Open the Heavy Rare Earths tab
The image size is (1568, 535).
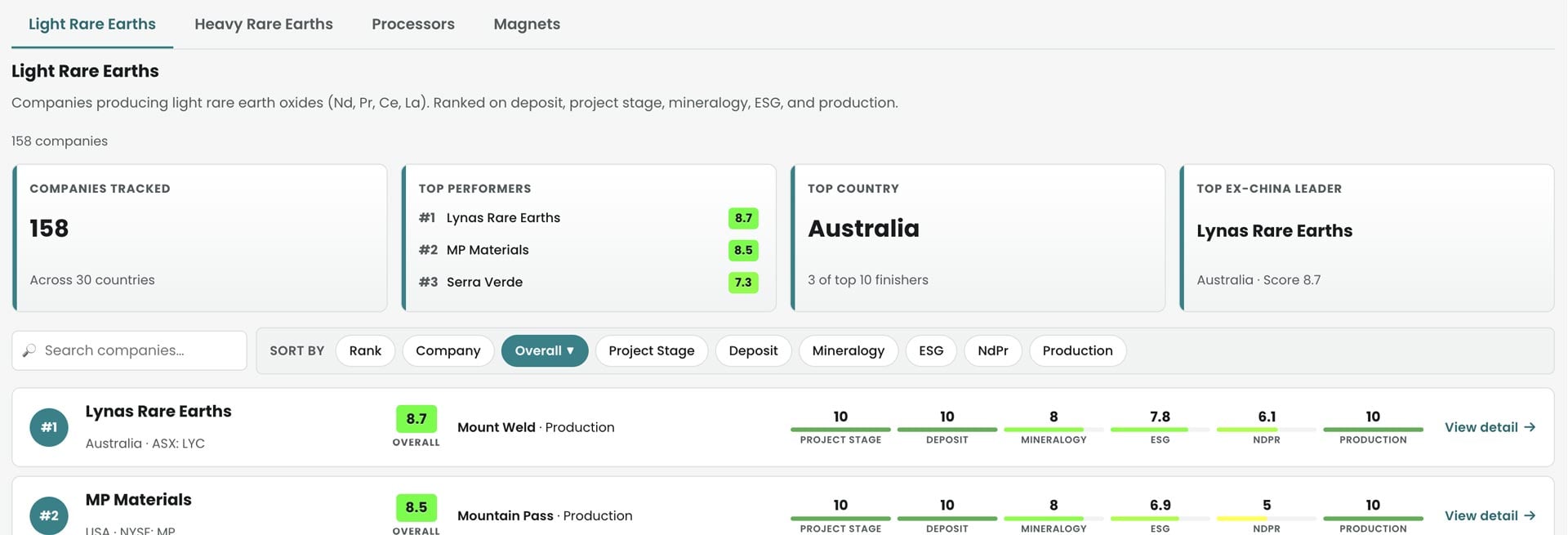click(264, 25)
